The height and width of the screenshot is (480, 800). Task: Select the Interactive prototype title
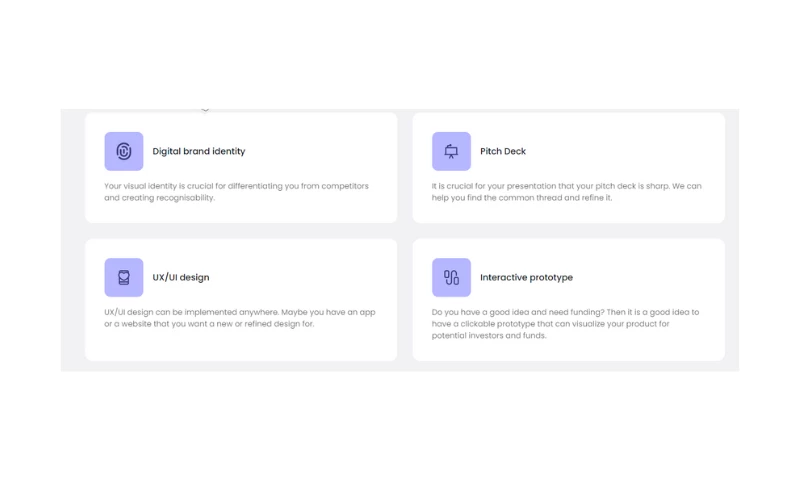tap(526, 278)
